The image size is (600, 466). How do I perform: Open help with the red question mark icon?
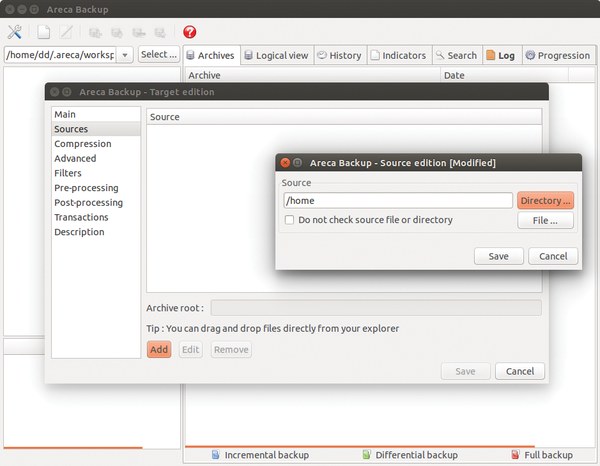[189, 32]
